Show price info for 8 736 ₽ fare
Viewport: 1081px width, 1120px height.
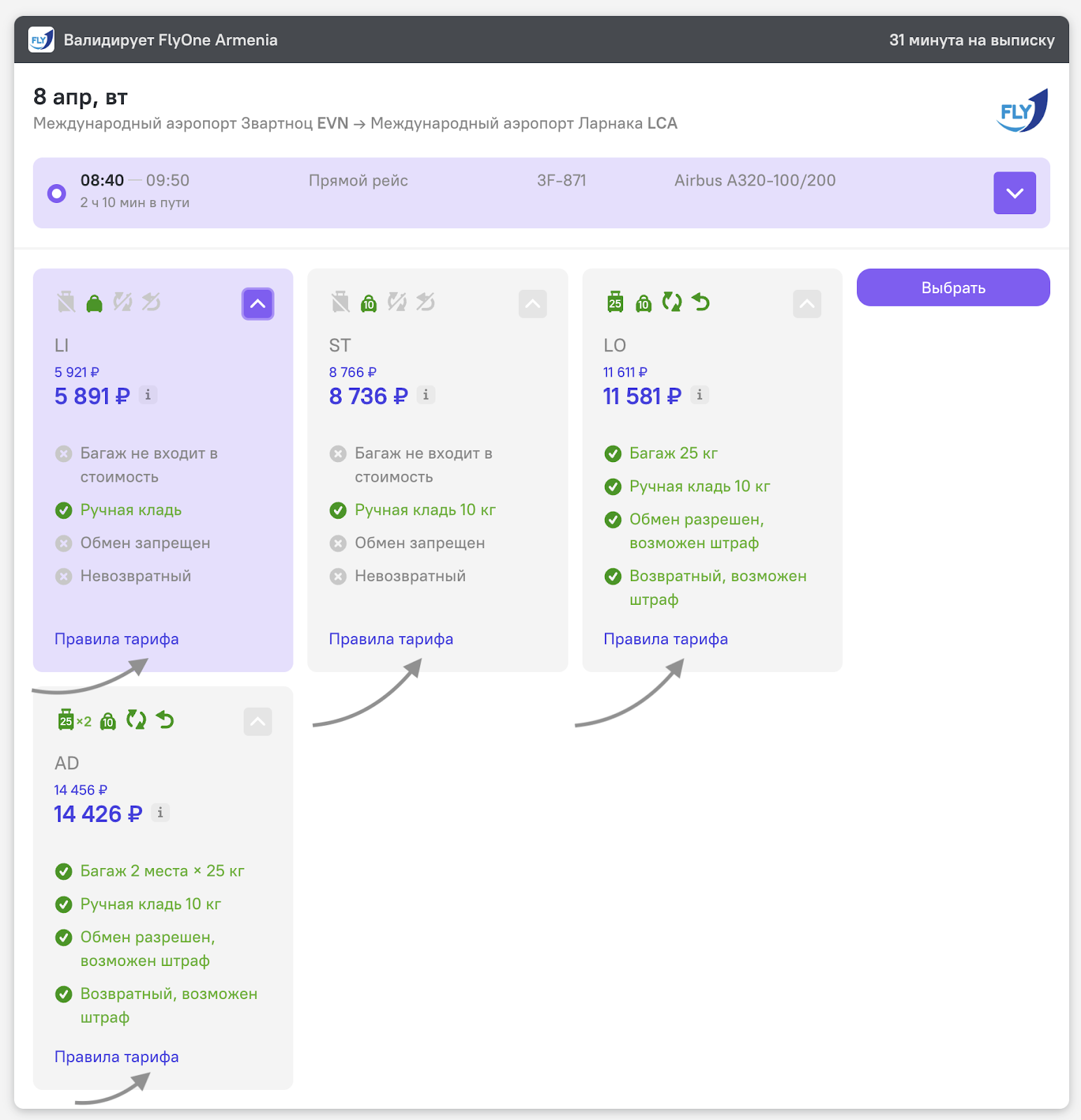coord(426,395)
